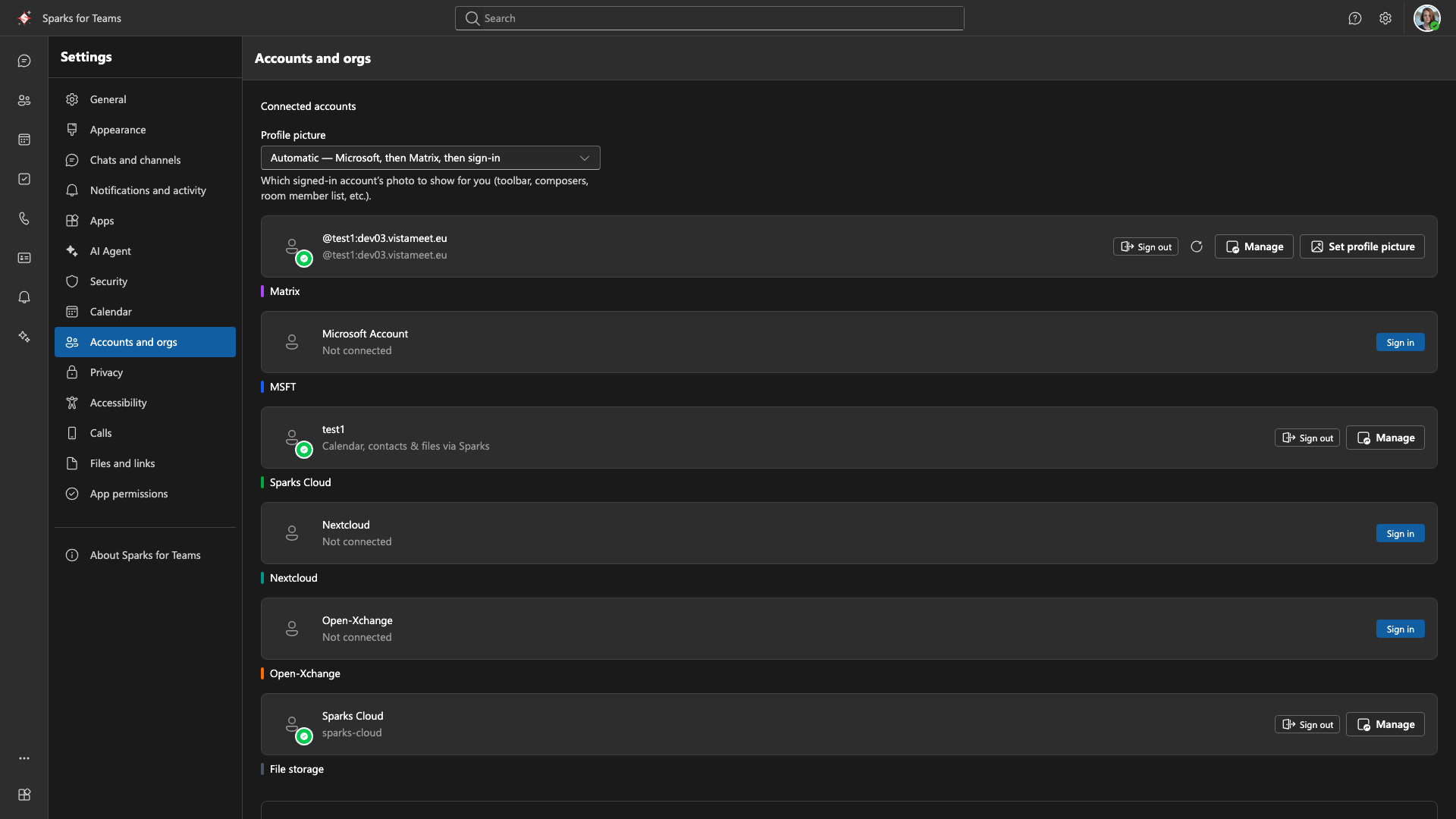Open Notifications and activity settings
This screenshot has height=819, width=1456.
click(145, 190)
